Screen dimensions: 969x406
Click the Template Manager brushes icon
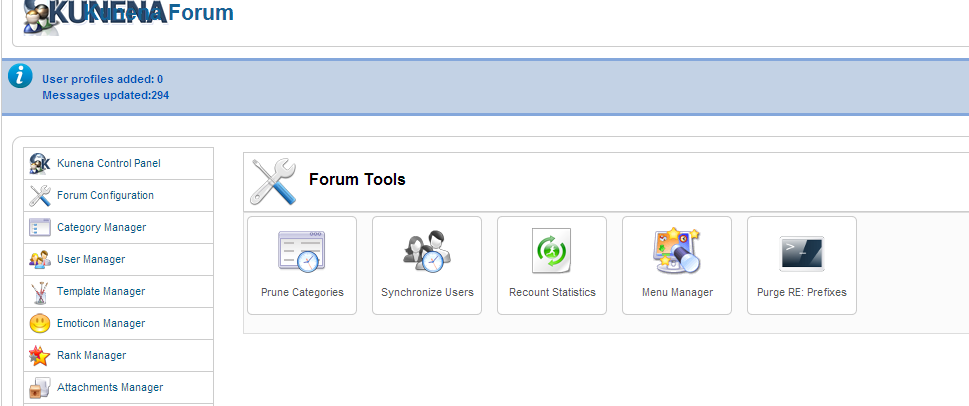40,292
